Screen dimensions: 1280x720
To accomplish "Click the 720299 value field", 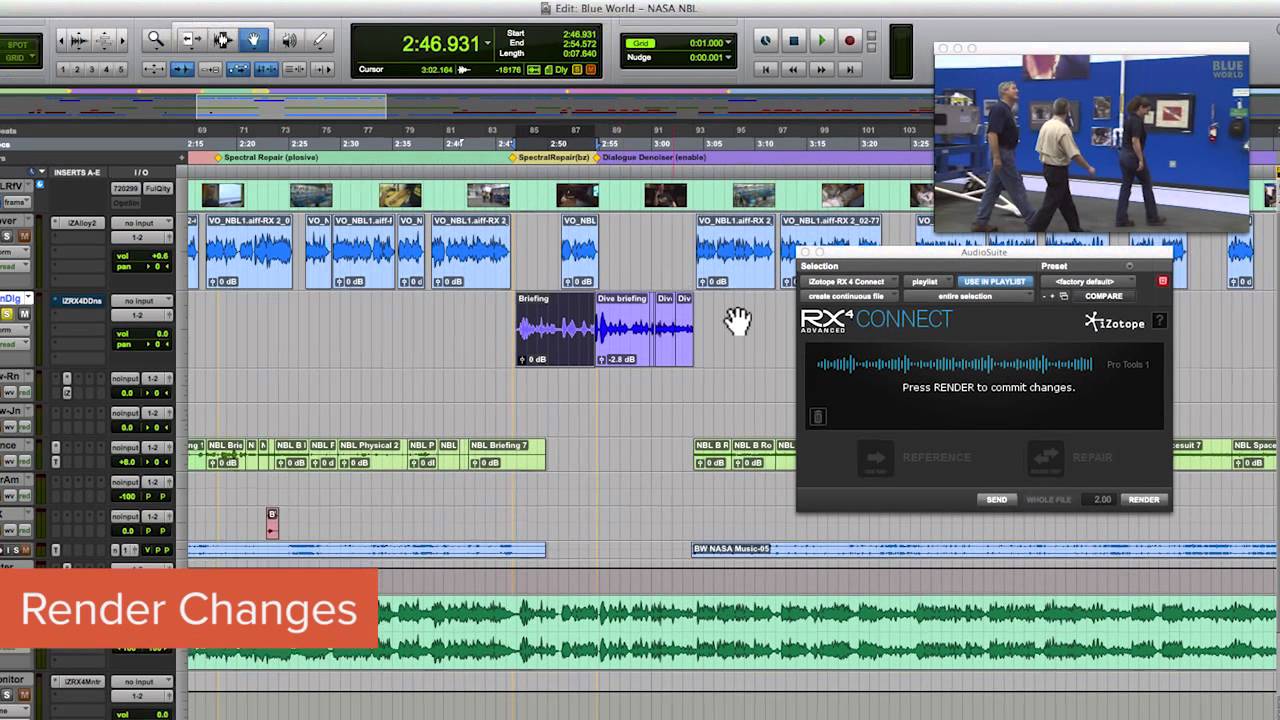I will pyautogui.click(x=125, y=188).
